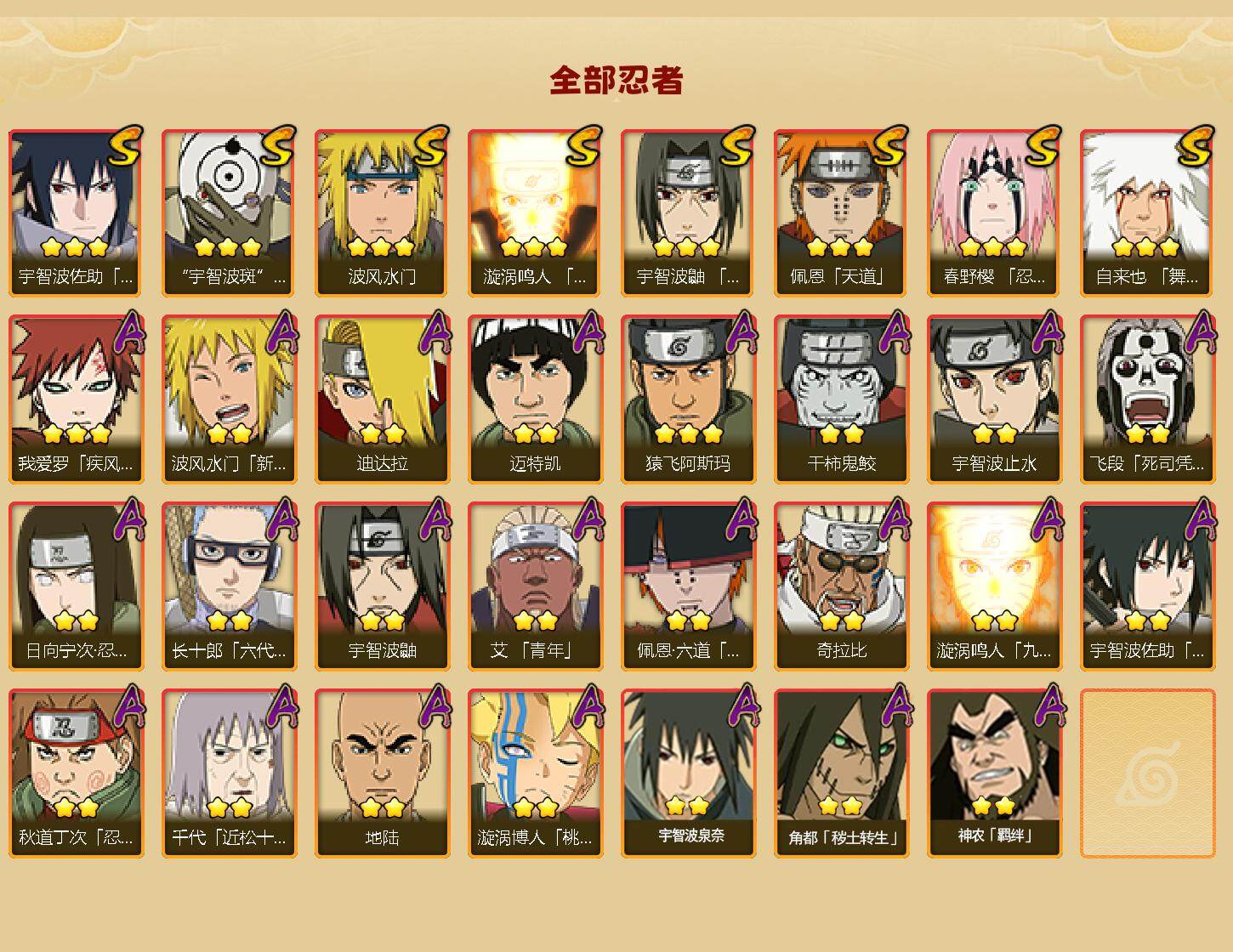The height and width of the screenshot is (952, 1233).
Task: Select the 波风水门 S-rank ninja card
Action: point(382,212)
